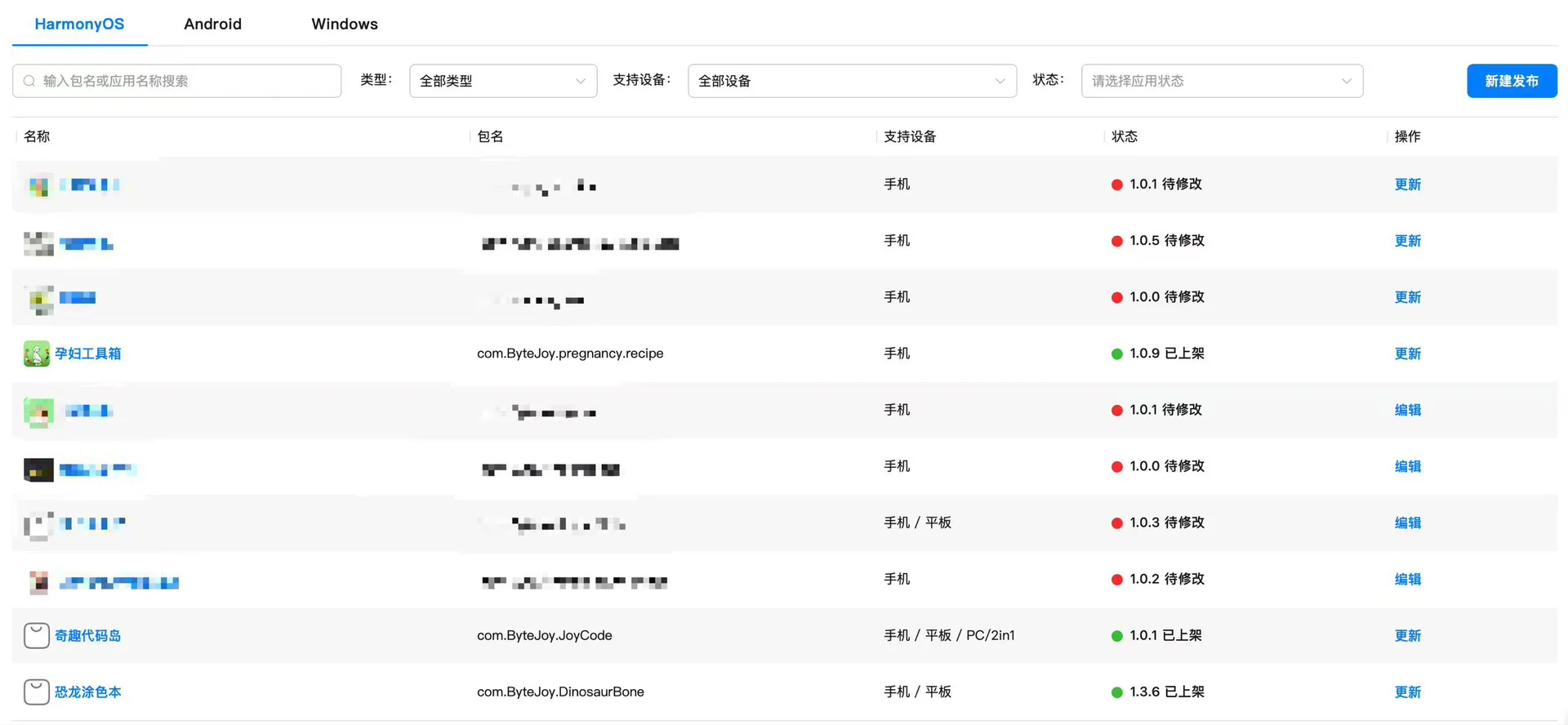This screenshot has width=1568, height=725.
Task: Click the 孕妇工具箱 app icon
Action: click(37, 354)
